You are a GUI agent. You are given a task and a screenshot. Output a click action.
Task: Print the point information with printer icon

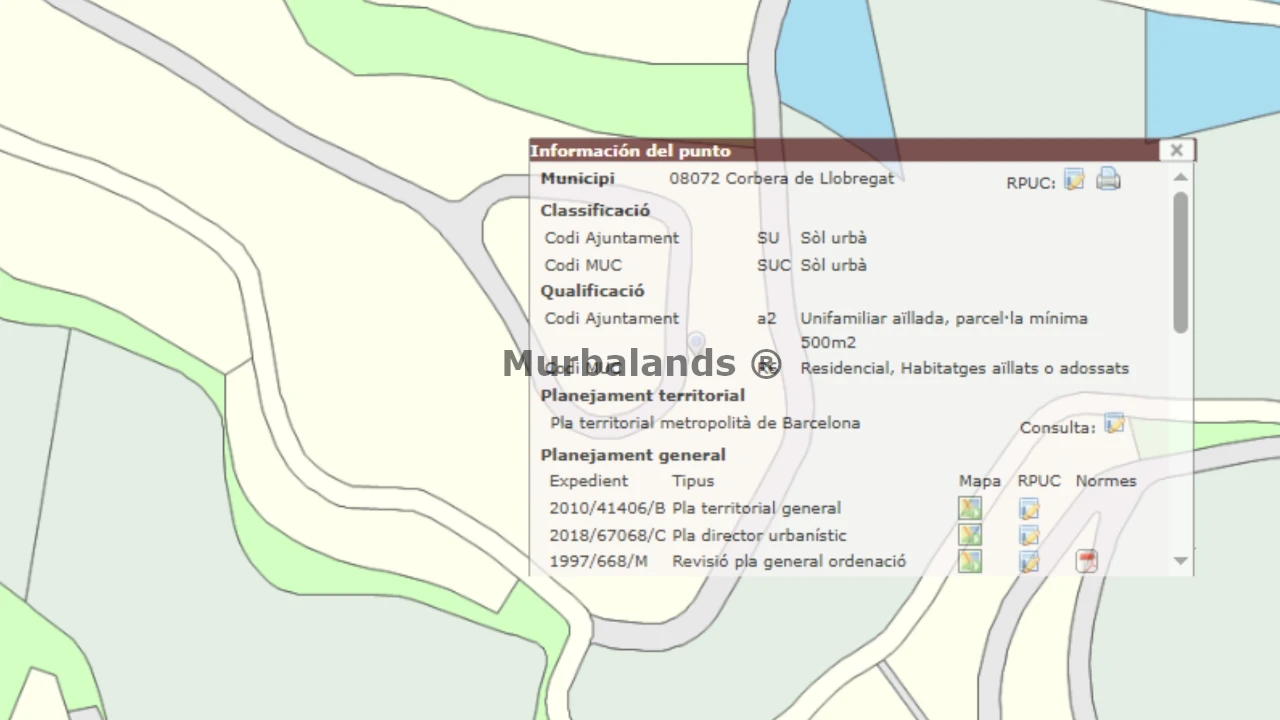(x=1108, y=180)
